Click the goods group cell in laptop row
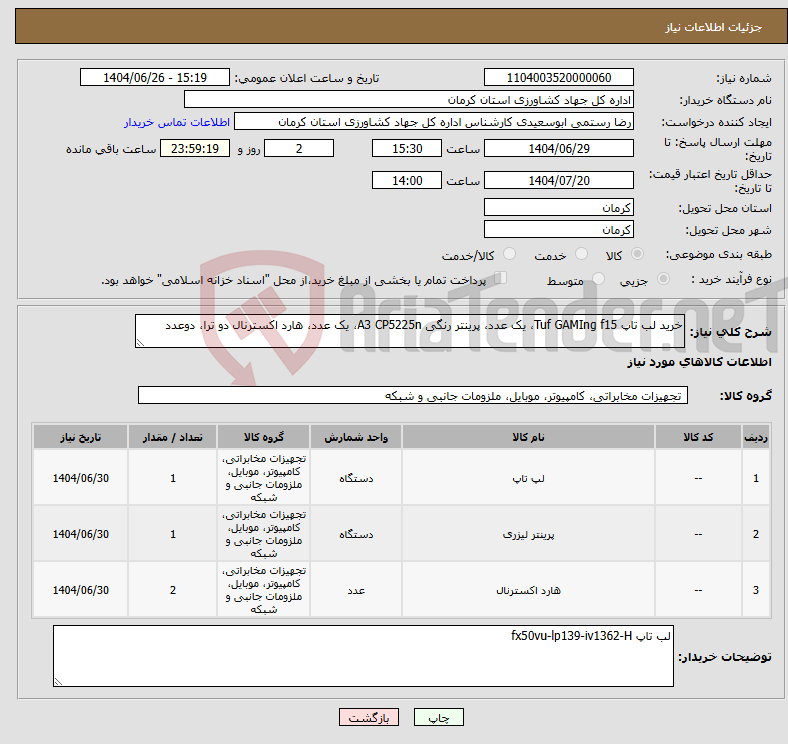788x744 pixels. coord(263,478)
